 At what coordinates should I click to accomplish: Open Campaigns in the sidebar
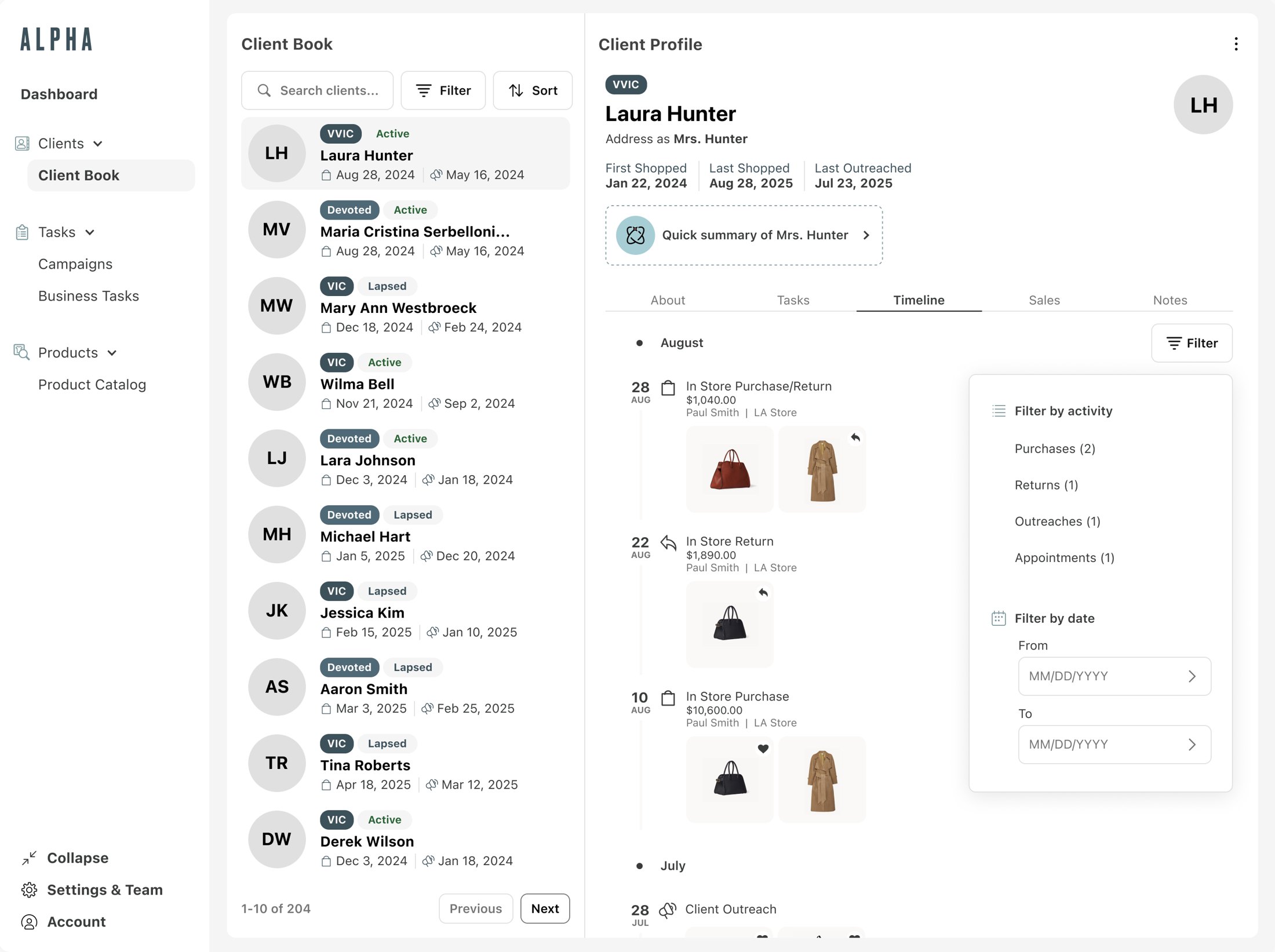(x=75, y=264)
